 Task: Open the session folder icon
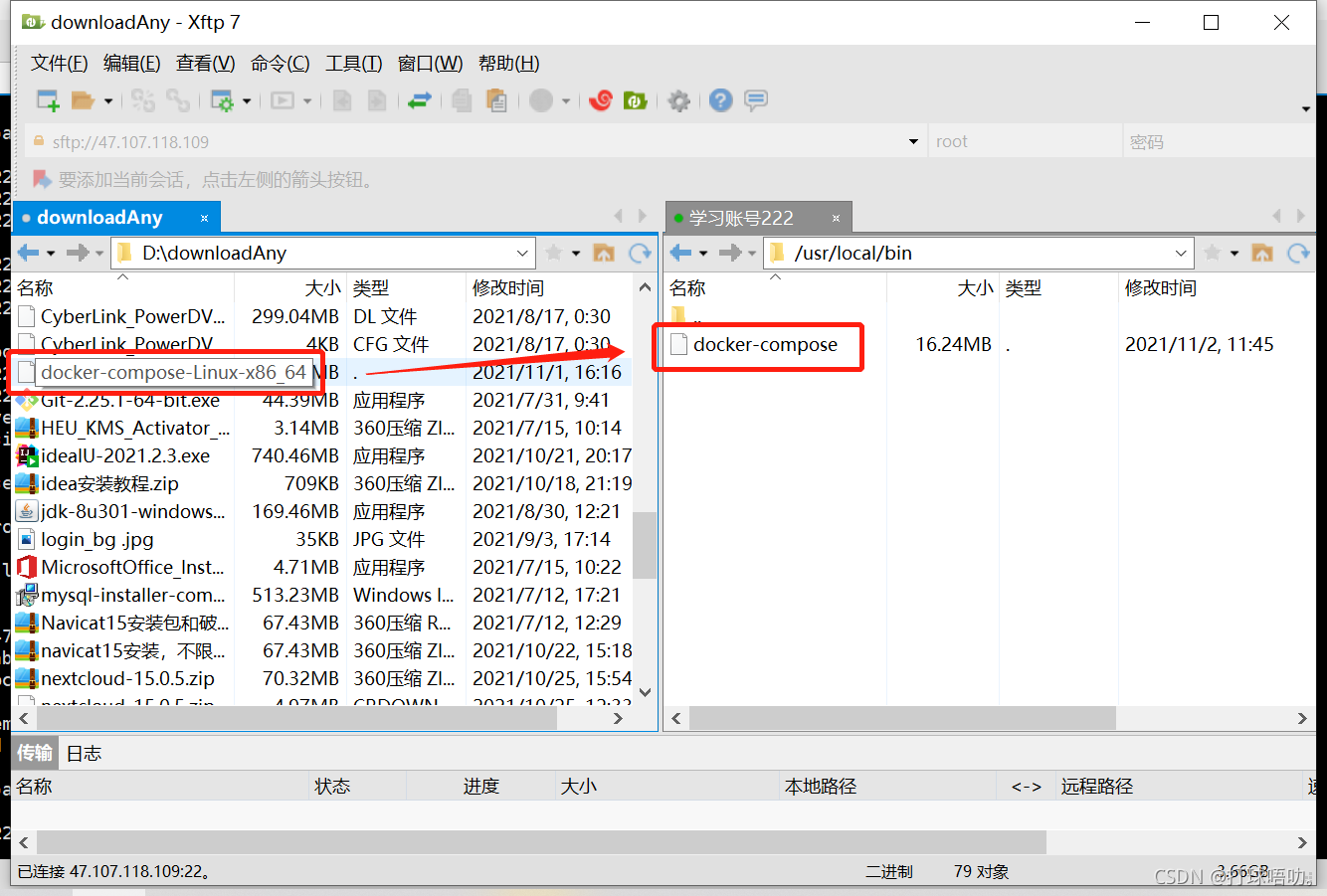(x=83, y=100)
